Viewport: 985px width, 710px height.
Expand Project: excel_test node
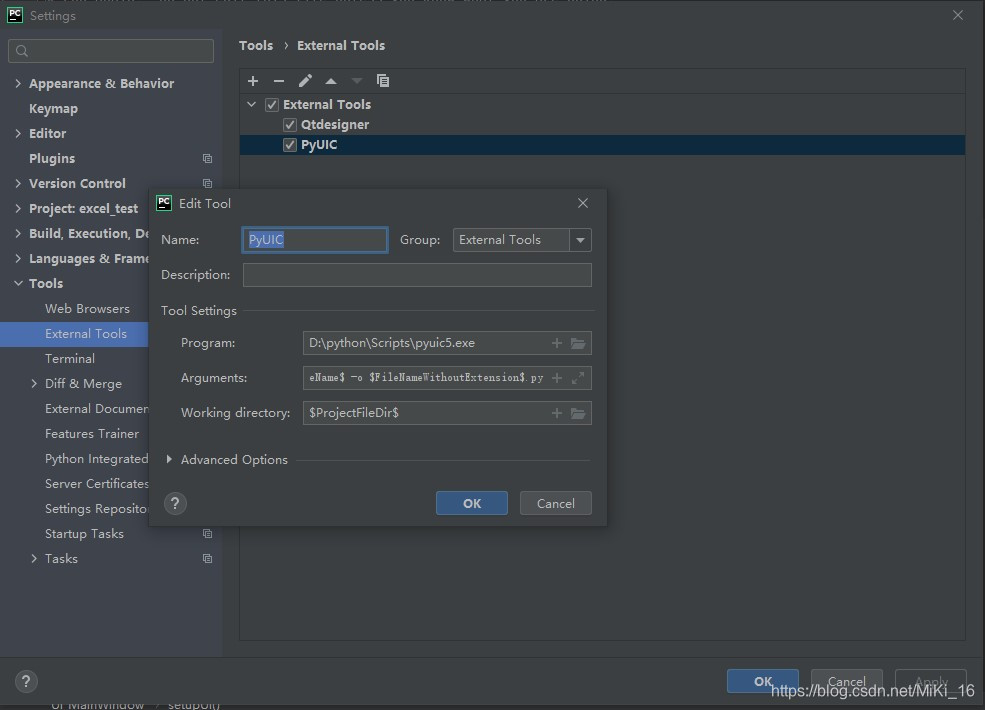click(18, 209)
